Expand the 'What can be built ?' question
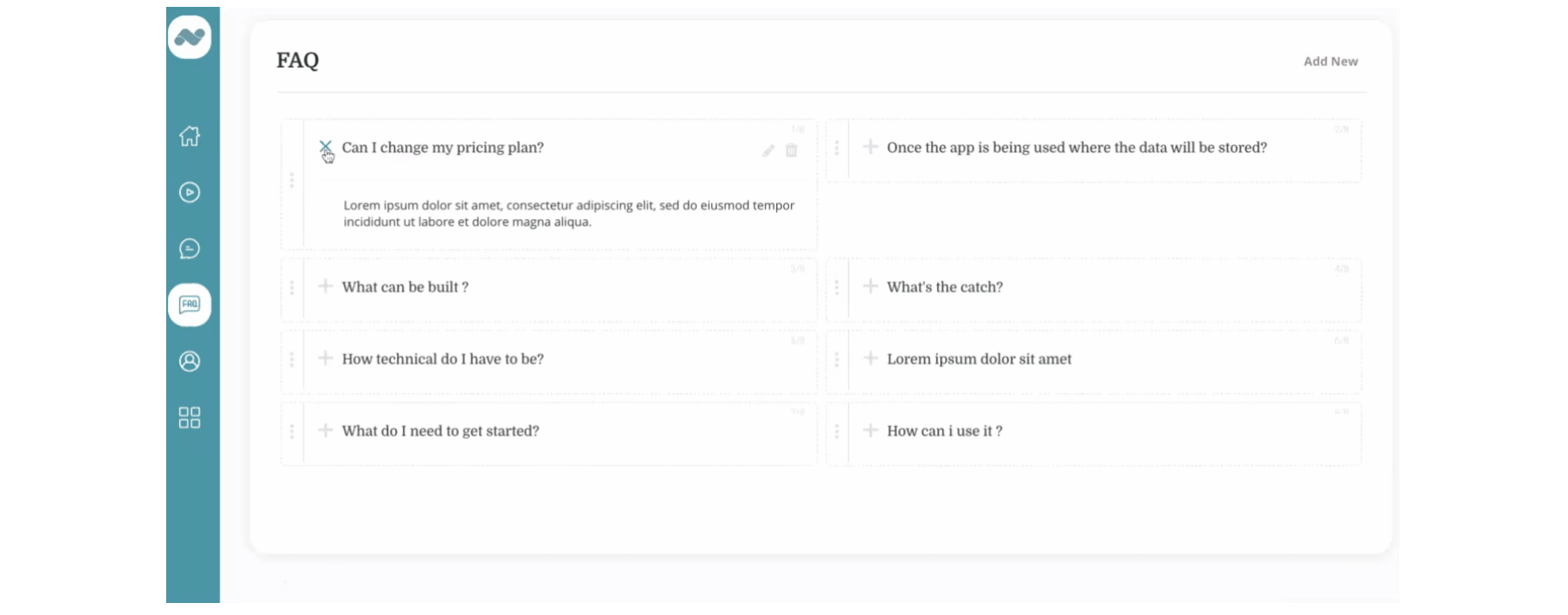This screenshot has height=615, width=1568. (x=326, y=286)
